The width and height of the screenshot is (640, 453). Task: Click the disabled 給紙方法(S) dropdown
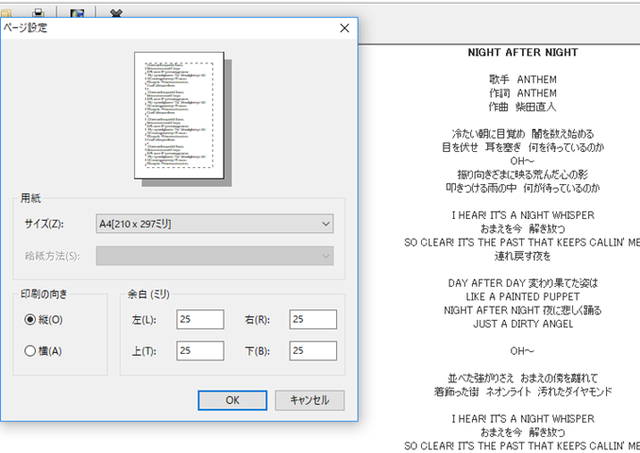pyautogui.click(x=215, y=256)
